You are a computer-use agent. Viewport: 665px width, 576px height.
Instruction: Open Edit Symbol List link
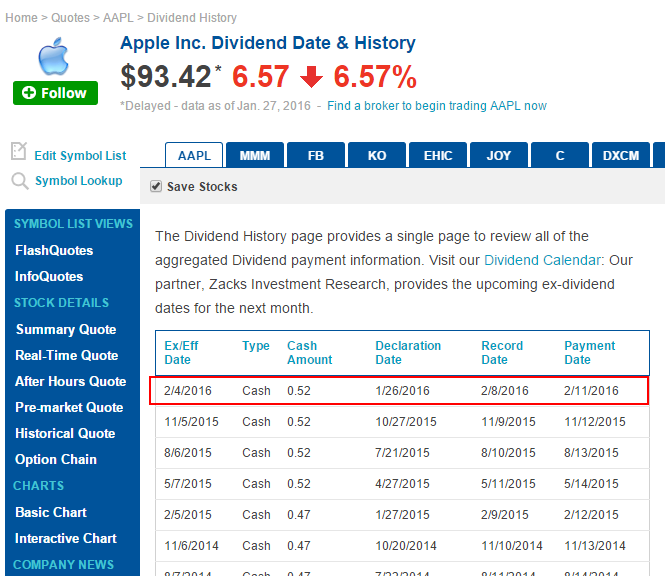click(80, 156)
